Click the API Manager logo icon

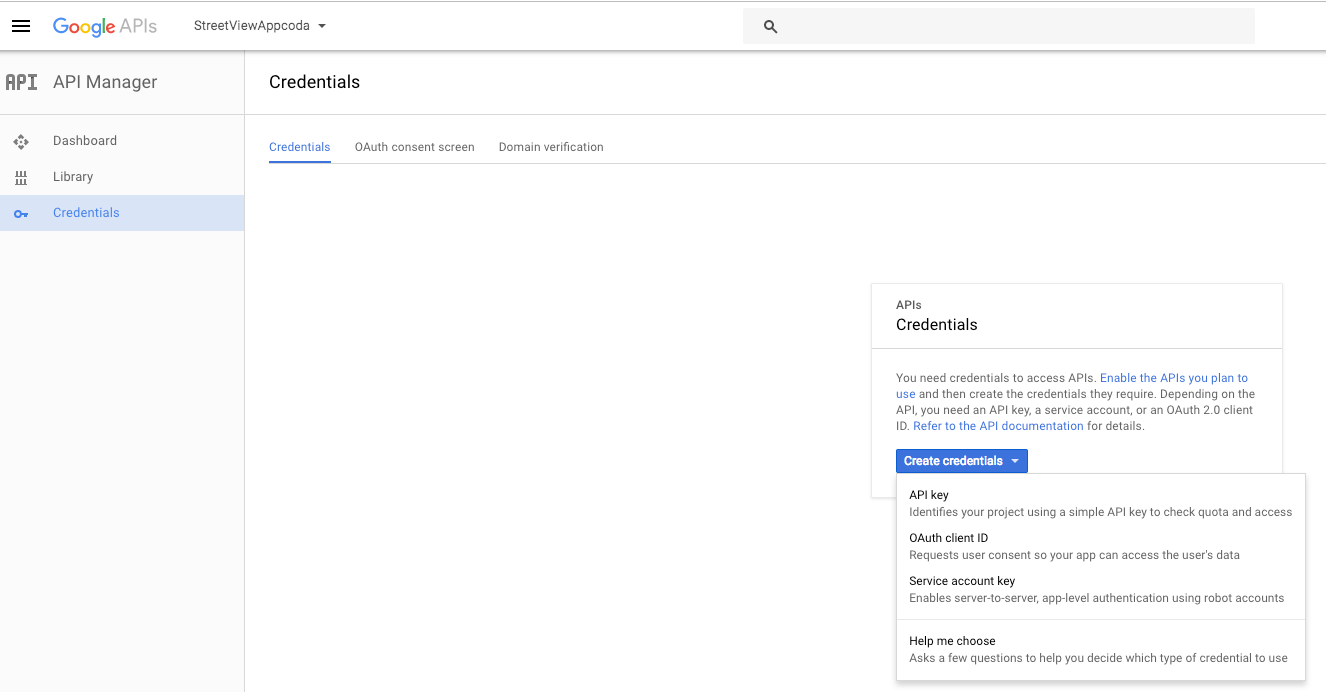pos(21,82)
